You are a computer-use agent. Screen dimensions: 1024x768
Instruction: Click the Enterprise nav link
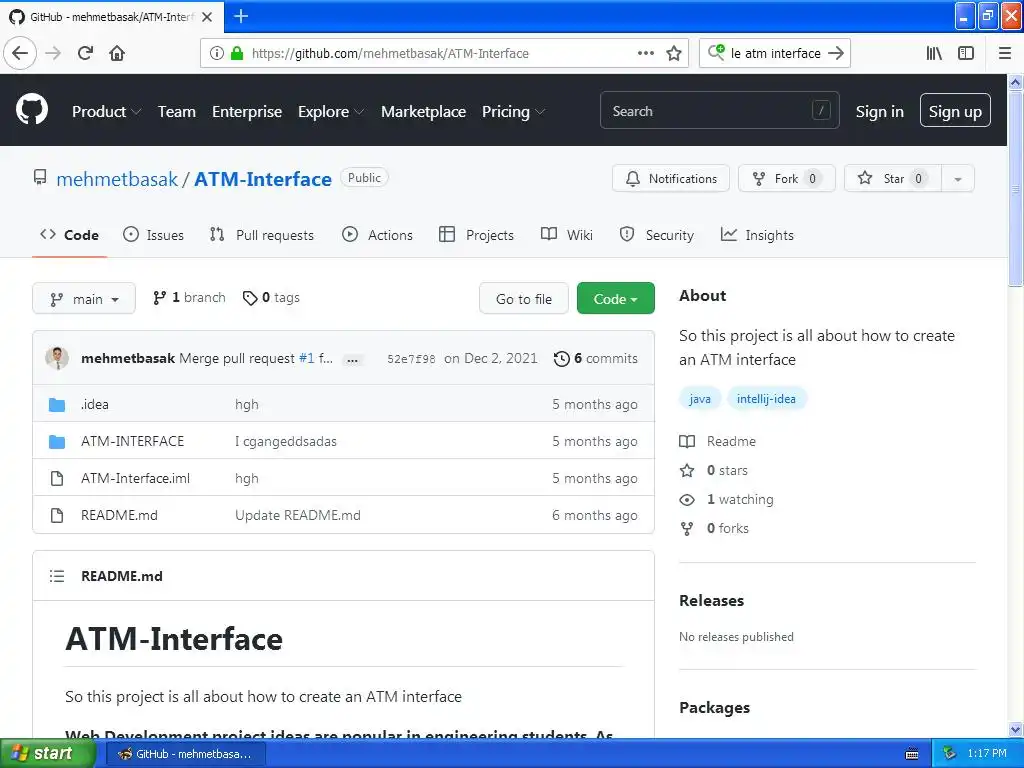tap(247, 112)
